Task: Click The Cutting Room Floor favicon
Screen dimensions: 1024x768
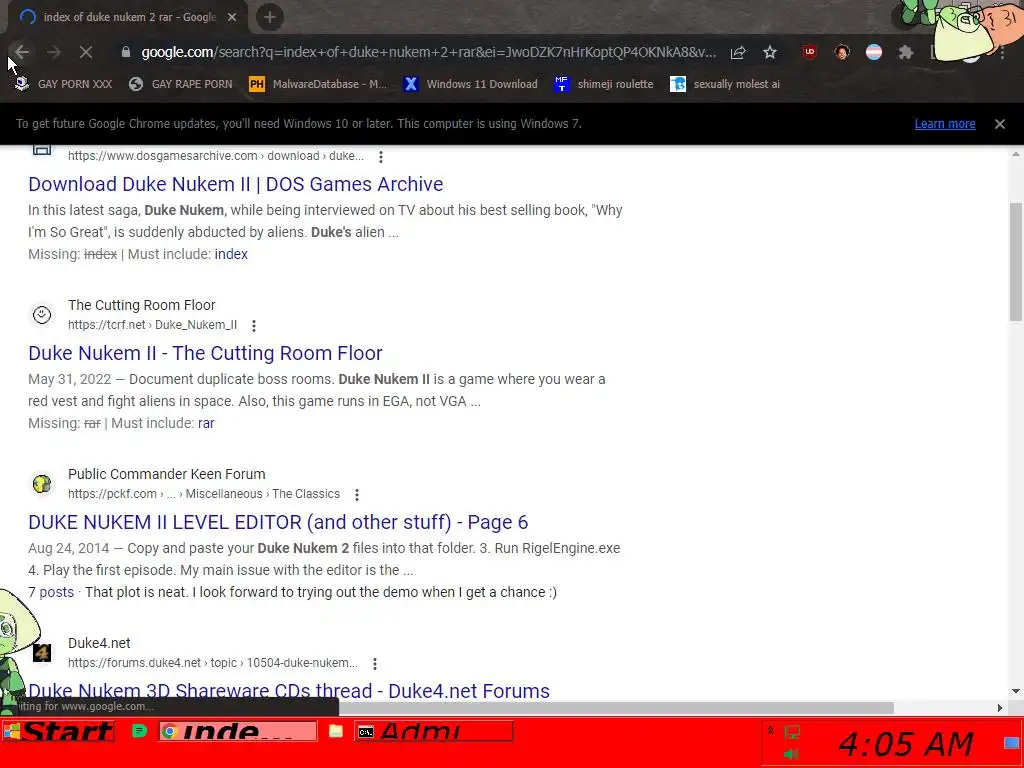Action: coord(42,315)
